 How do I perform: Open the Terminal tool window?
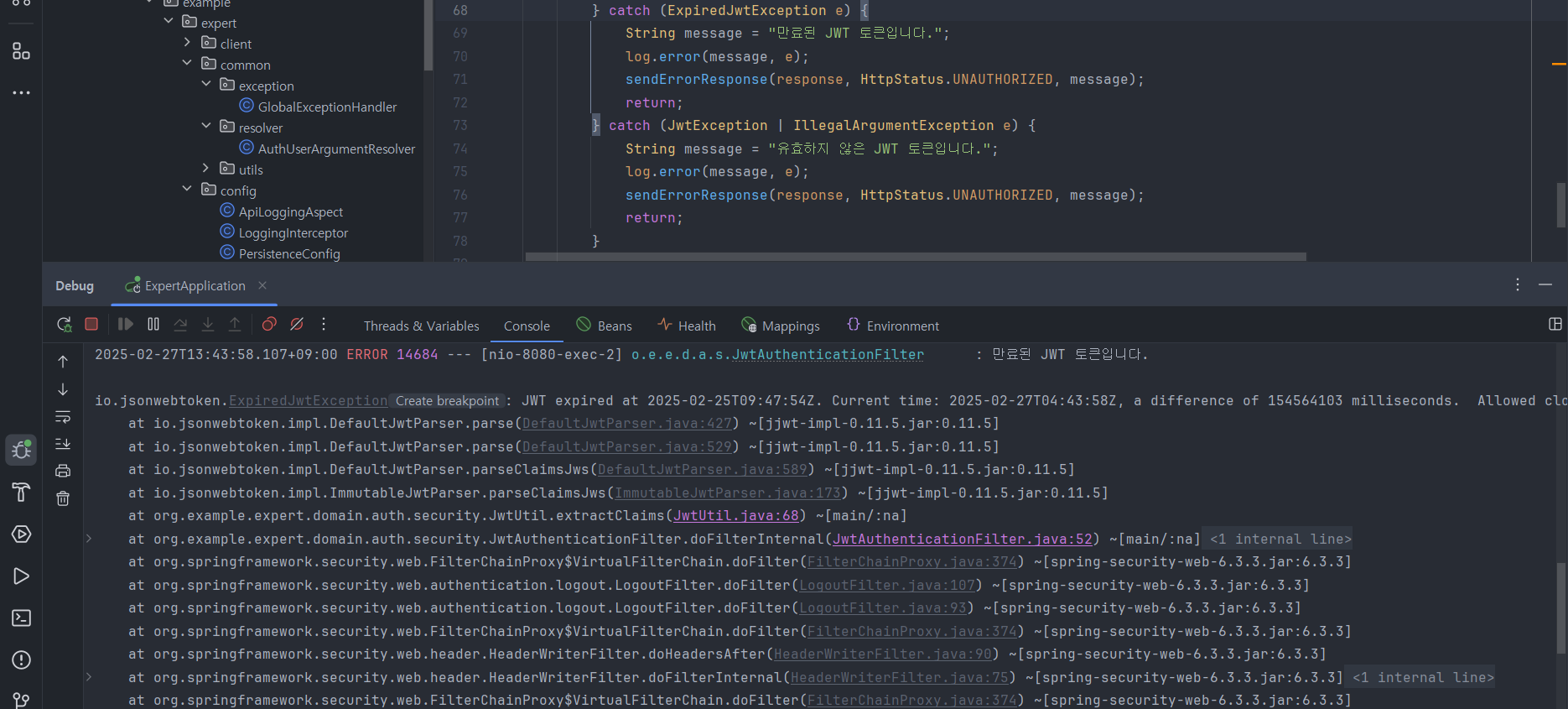(22, 618)
